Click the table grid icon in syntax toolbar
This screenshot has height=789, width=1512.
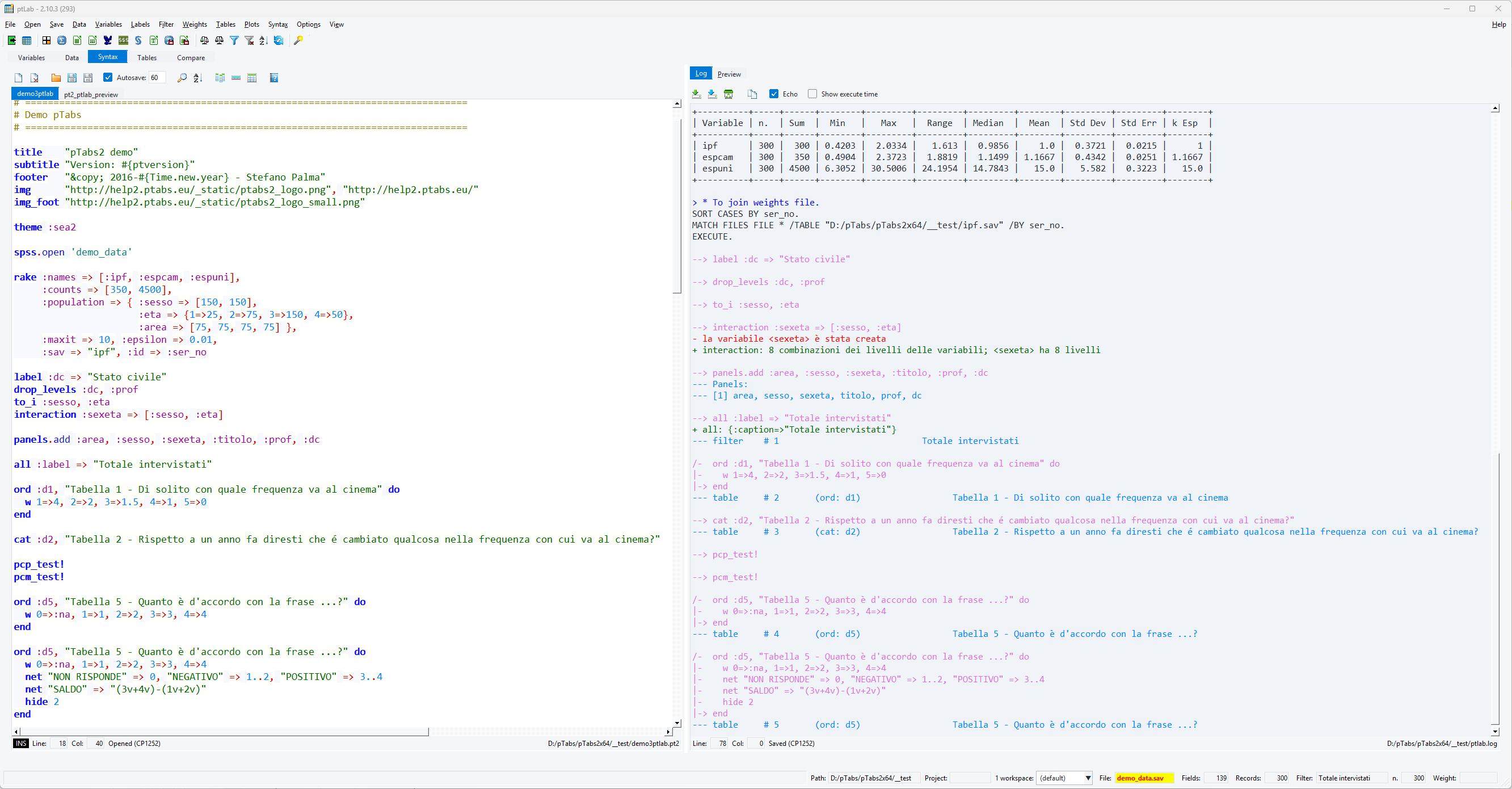pyautogui.click(x=252, y=78)
